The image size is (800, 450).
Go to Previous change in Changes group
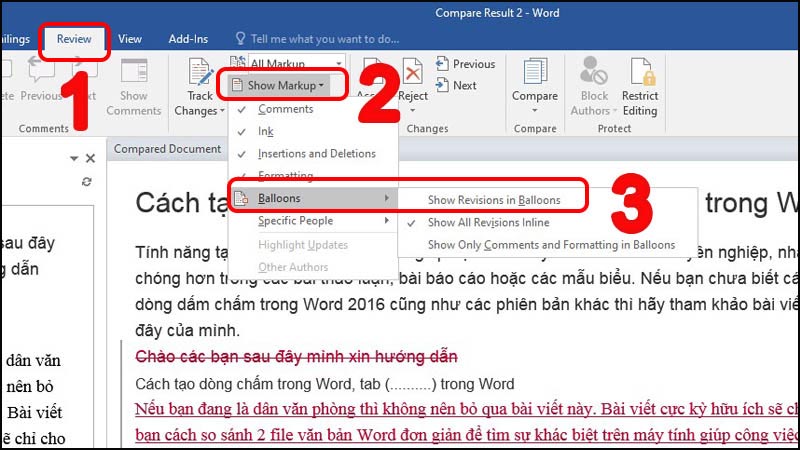click(x=465, y=64)
